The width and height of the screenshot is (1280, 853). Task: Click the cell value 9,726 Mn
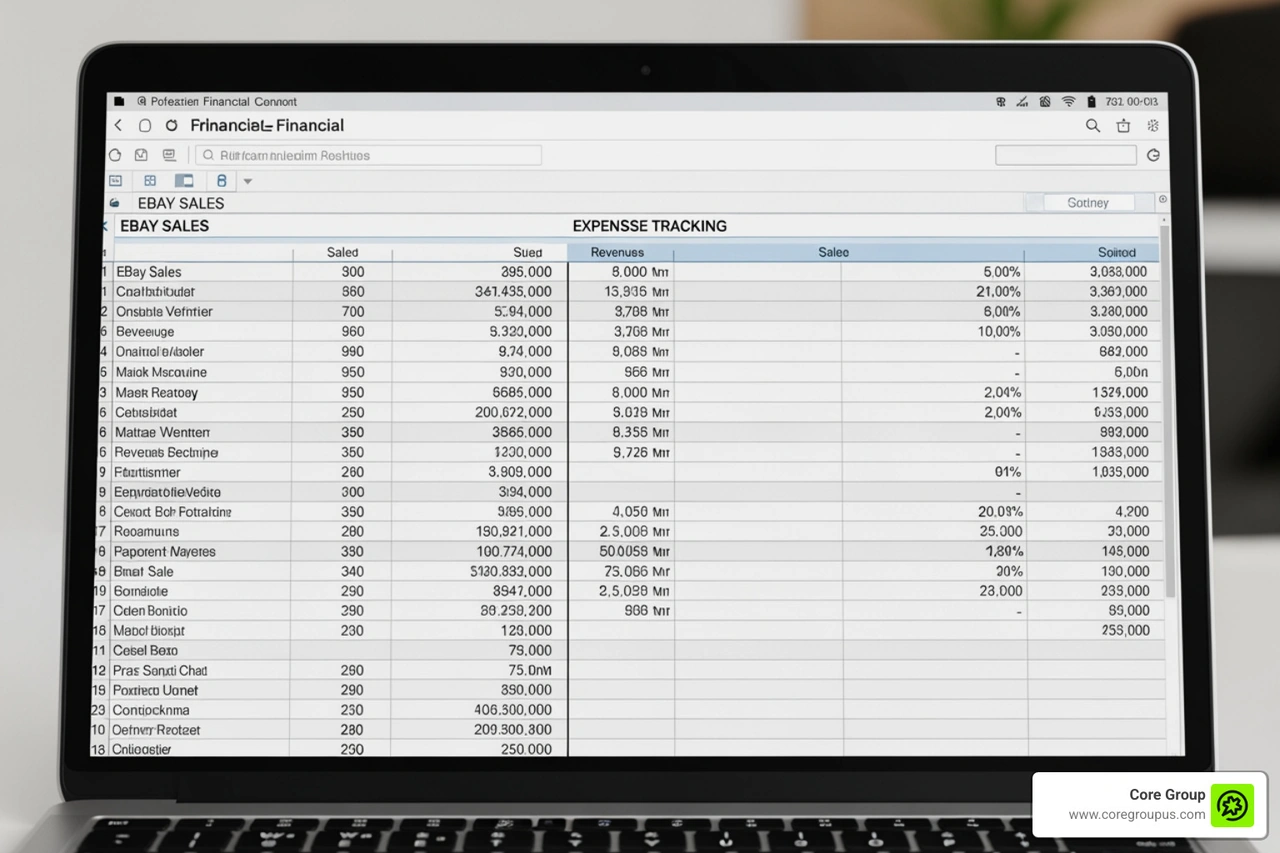(639, 452)
